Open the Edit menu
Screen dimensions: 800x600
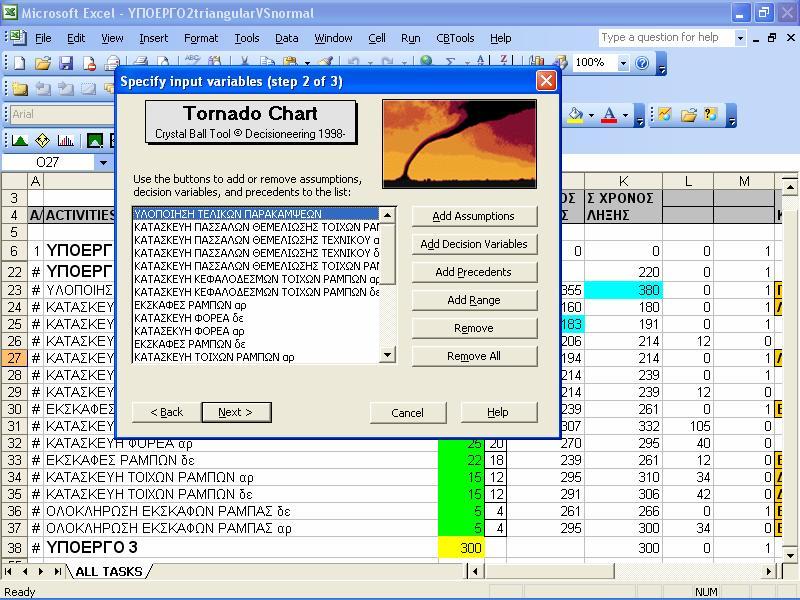pos(76,38)
